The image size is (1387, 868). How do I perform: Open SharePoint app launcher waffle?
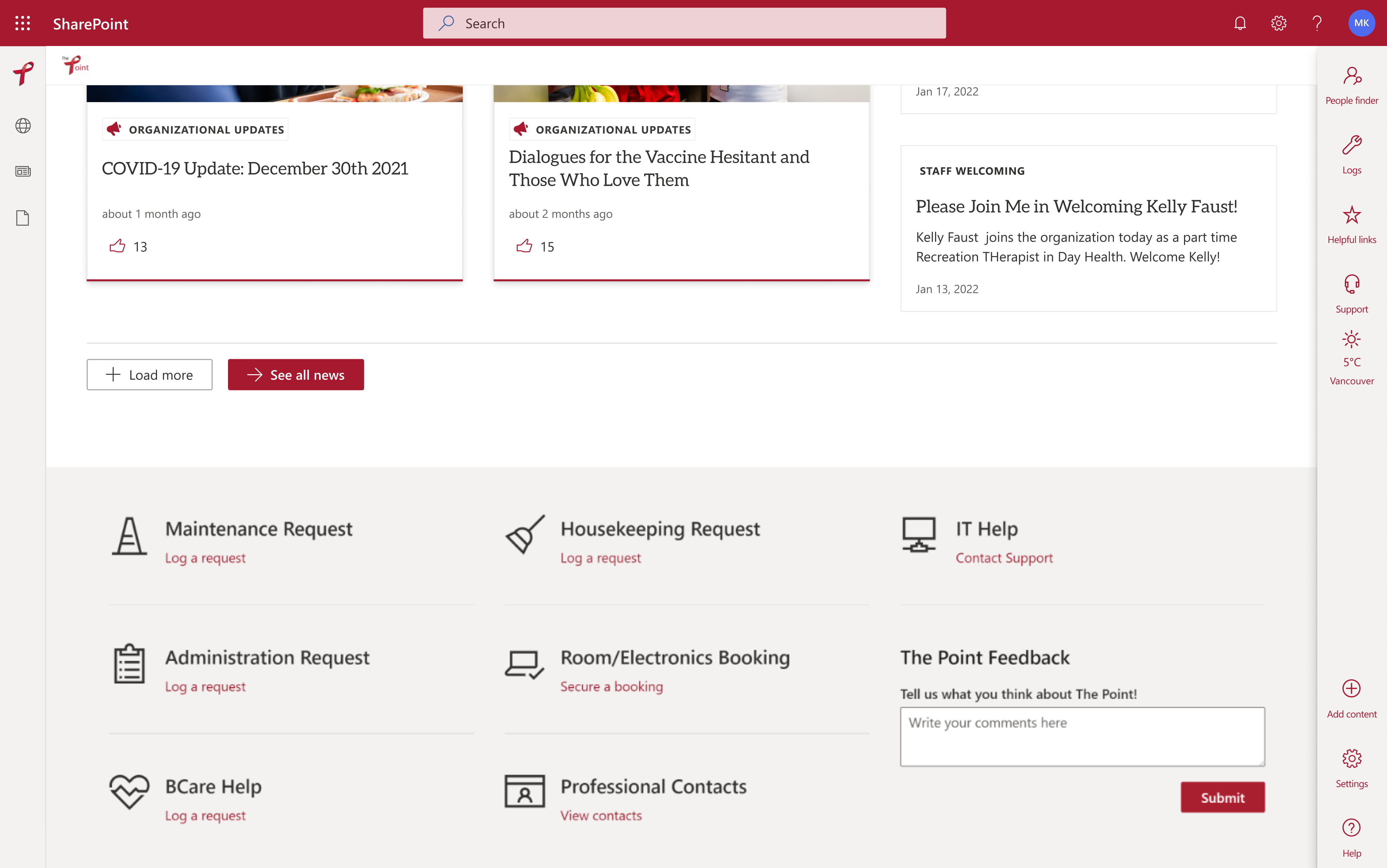pyautogui.click(x=22, y=23)
